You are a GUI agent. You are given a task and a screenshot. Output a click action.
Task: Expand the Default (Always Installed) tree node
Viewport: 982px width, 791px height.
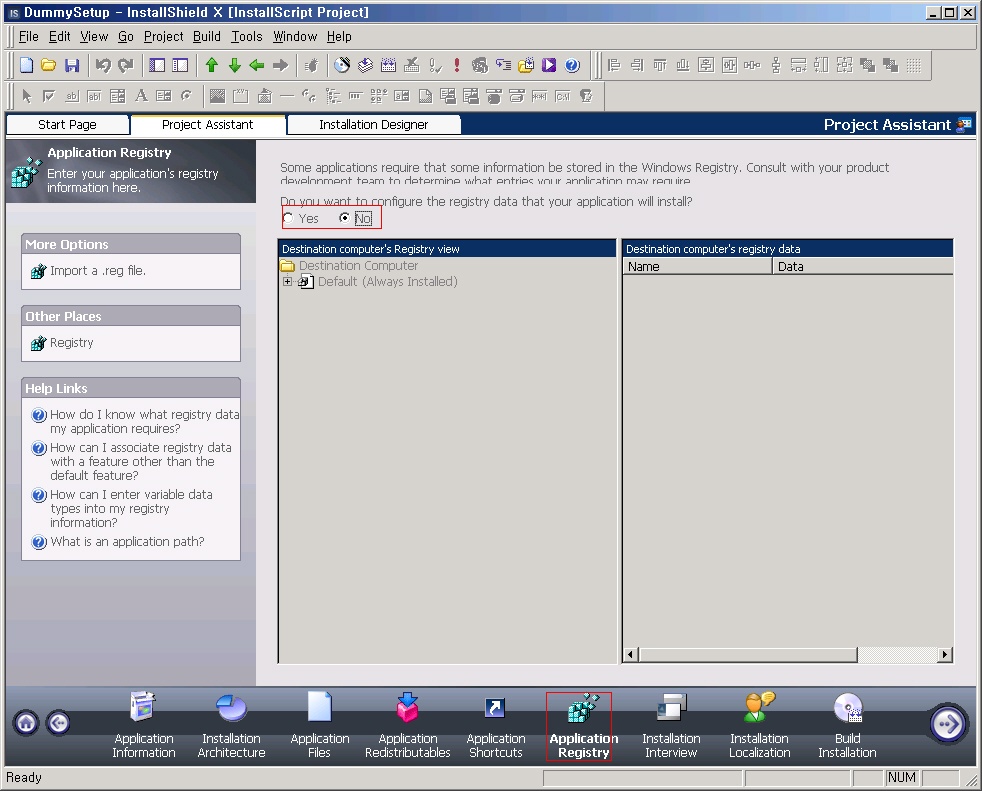pyautogui.click(x=287, y=281)
